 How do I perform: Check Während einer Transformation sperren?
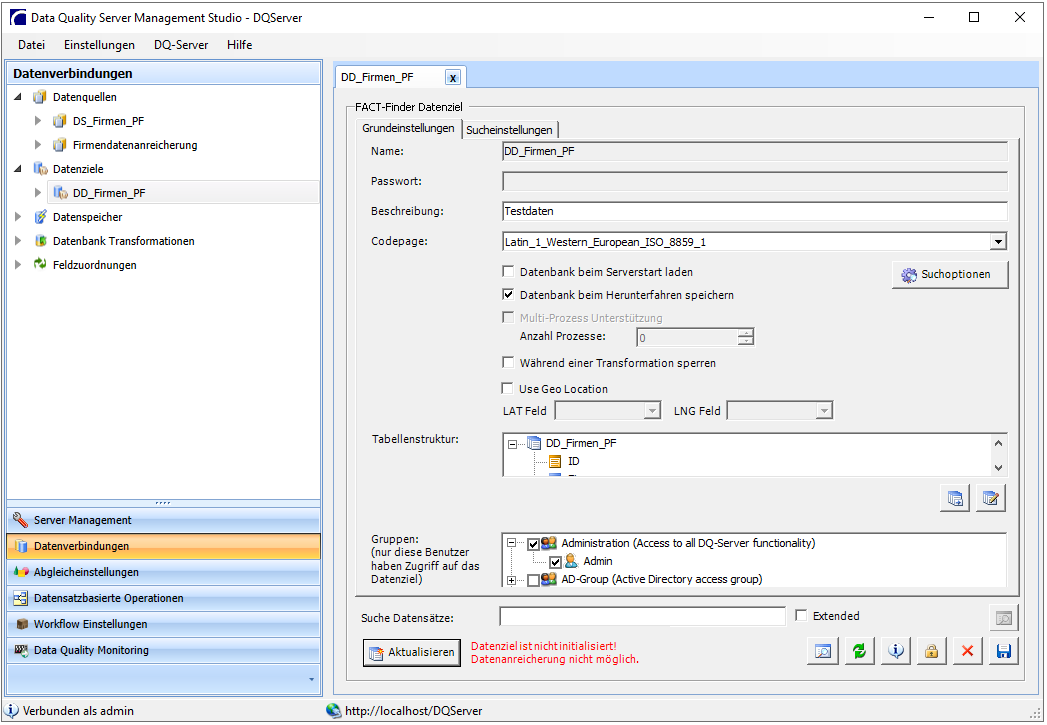(508, 362)
